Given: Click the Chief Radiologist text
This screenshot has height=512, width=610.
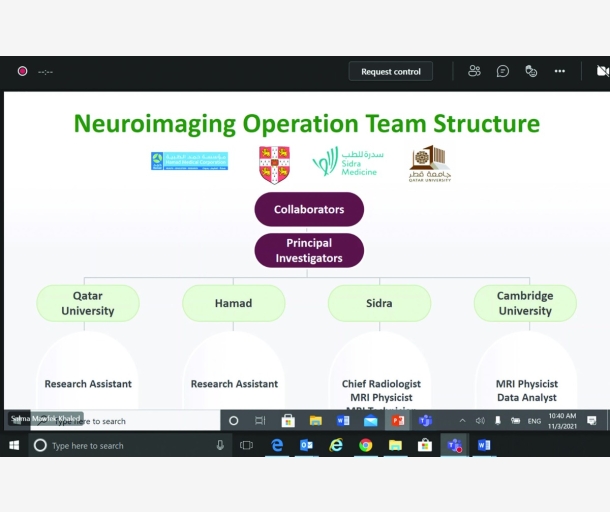Looking at the screenshot, I should [381, 384].
